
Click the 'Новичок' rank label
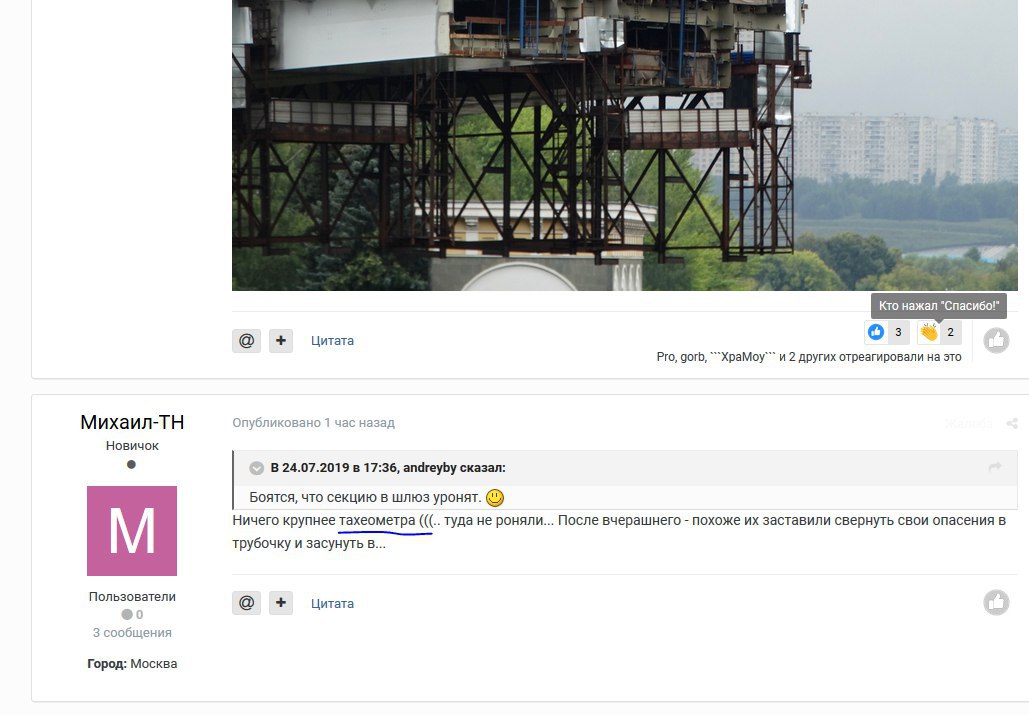pyautogui.click(x=132, y=445)
